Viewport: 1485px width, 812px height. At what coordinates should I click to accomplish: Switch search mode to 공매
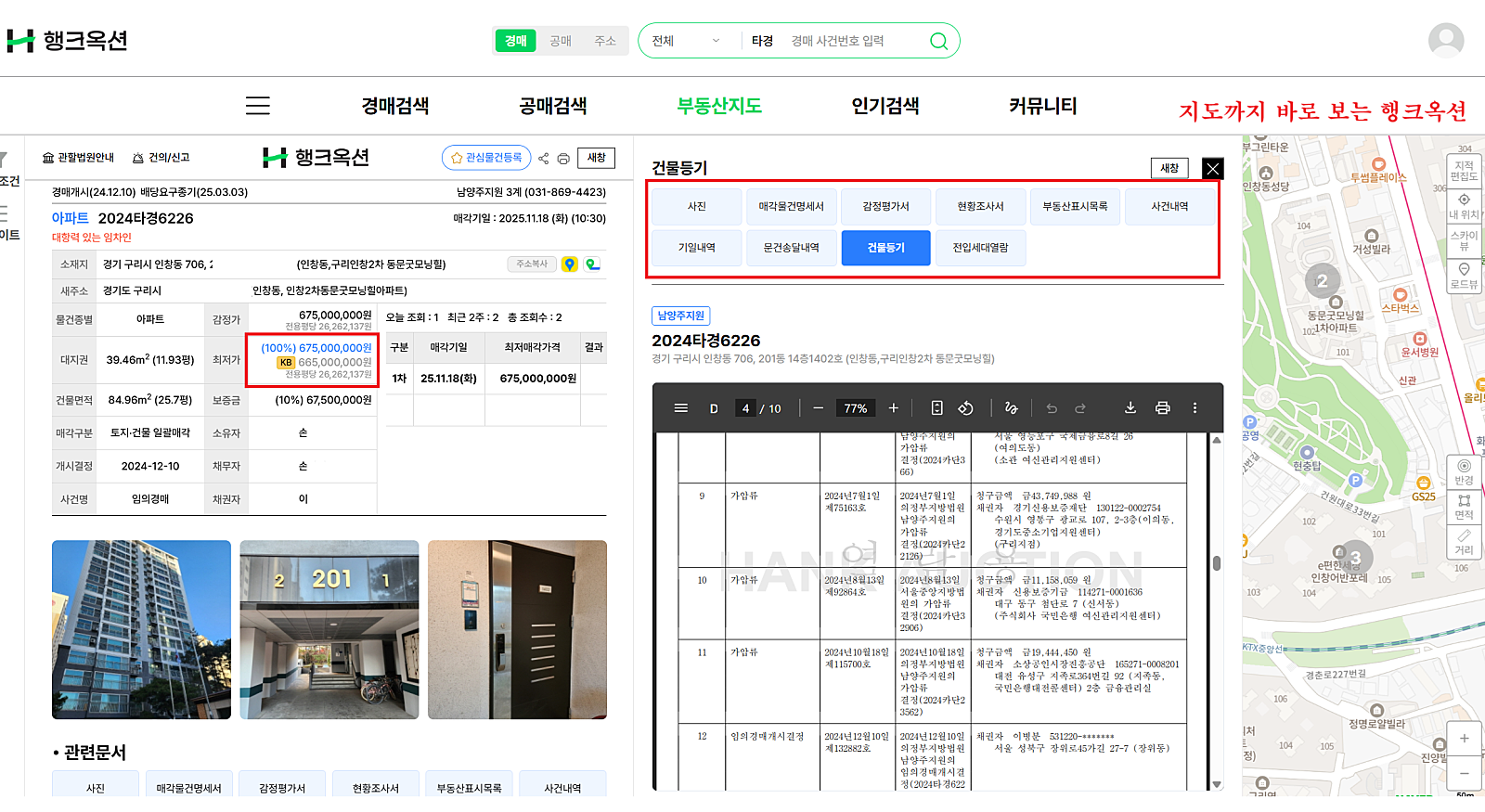[x=561, y=41]
